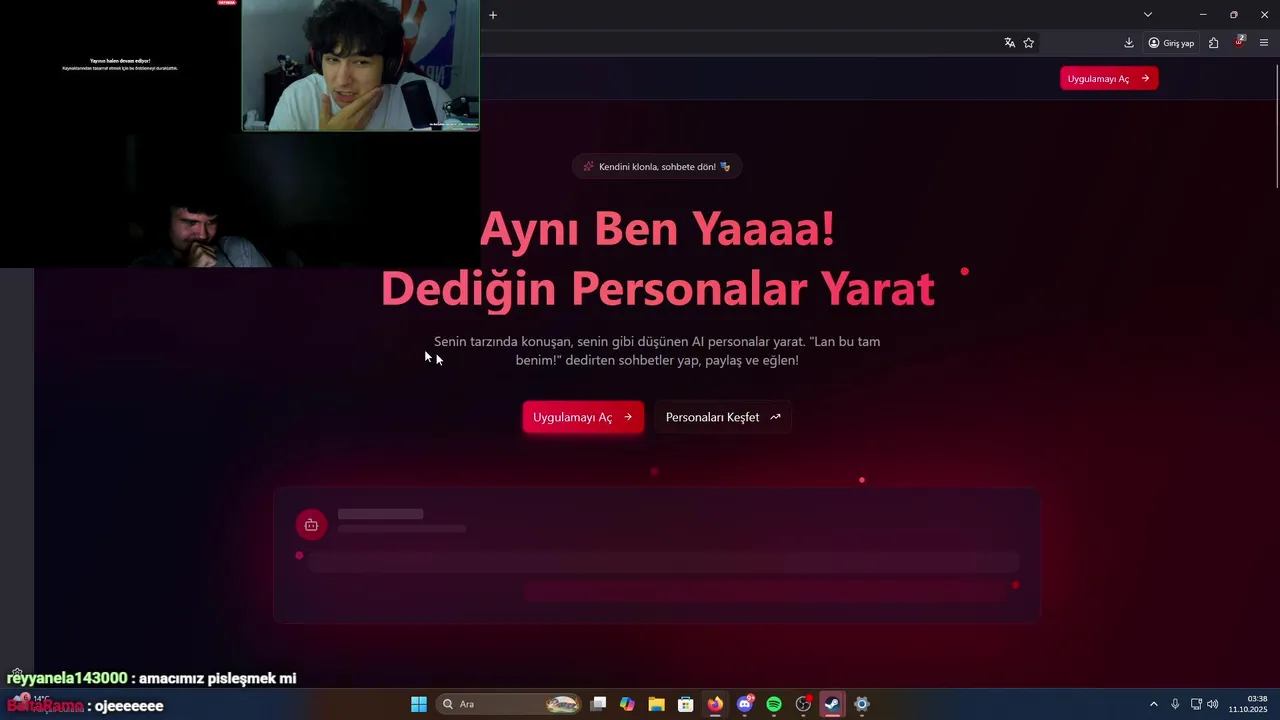Open the Firefox hamburger application menu
This screenshot has width=1280, height=720.
[x=1264, y=43]
